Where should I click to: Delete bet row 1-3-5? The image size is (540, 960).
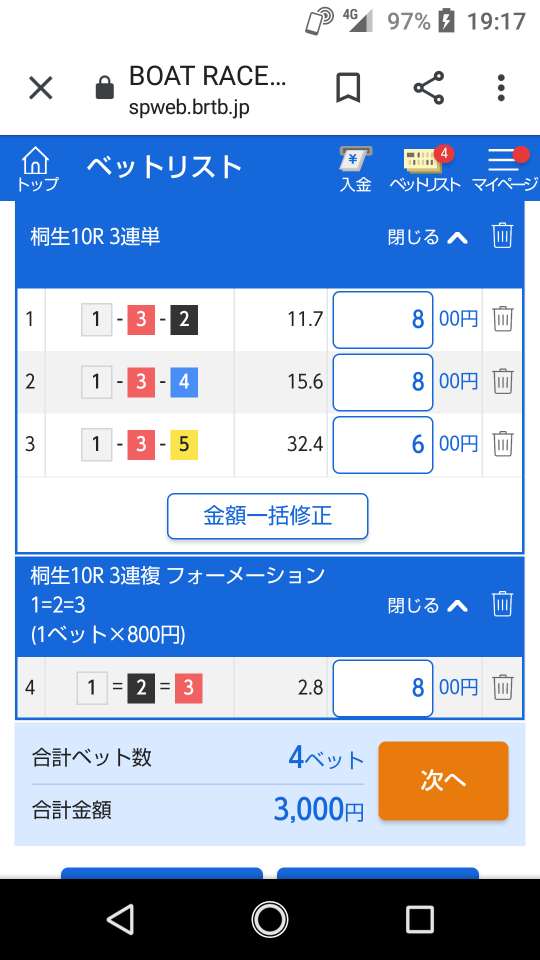(x=503, y=443)
